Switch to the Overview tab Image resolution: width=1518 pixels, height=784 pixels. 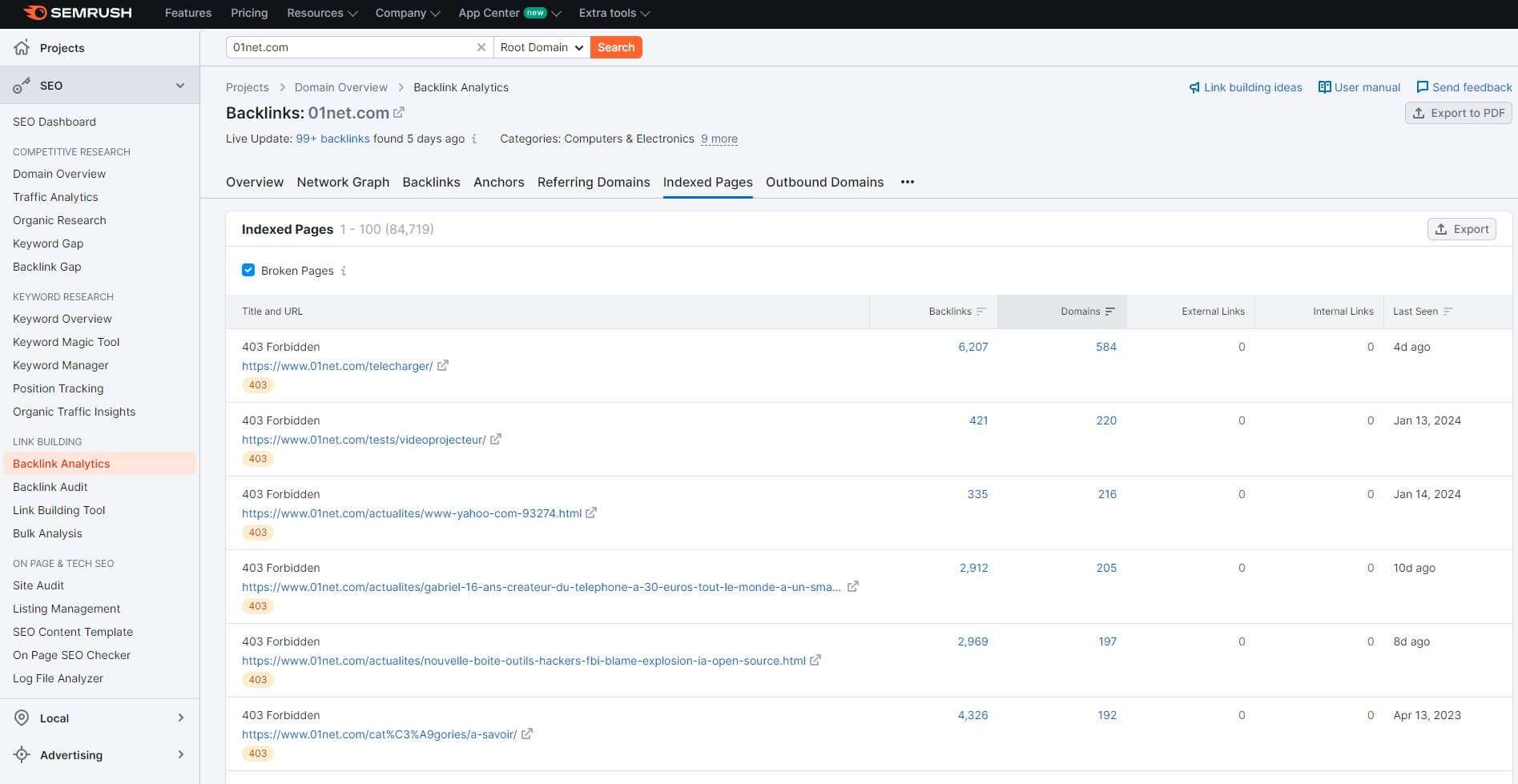pyautogui.click(x=255, y=182)
